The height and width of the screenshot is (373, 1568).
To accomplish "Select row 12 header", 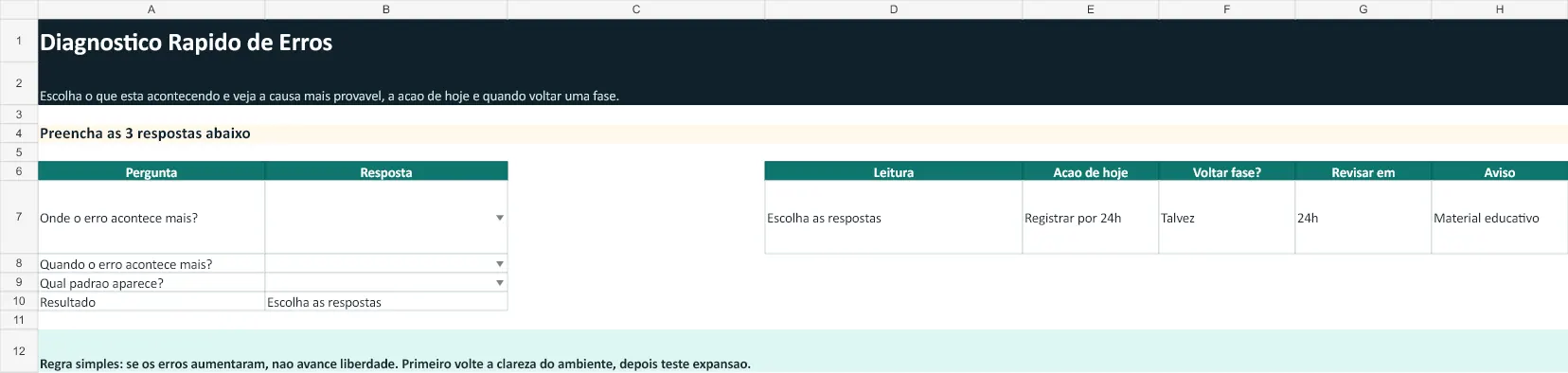I will (19, 351).
